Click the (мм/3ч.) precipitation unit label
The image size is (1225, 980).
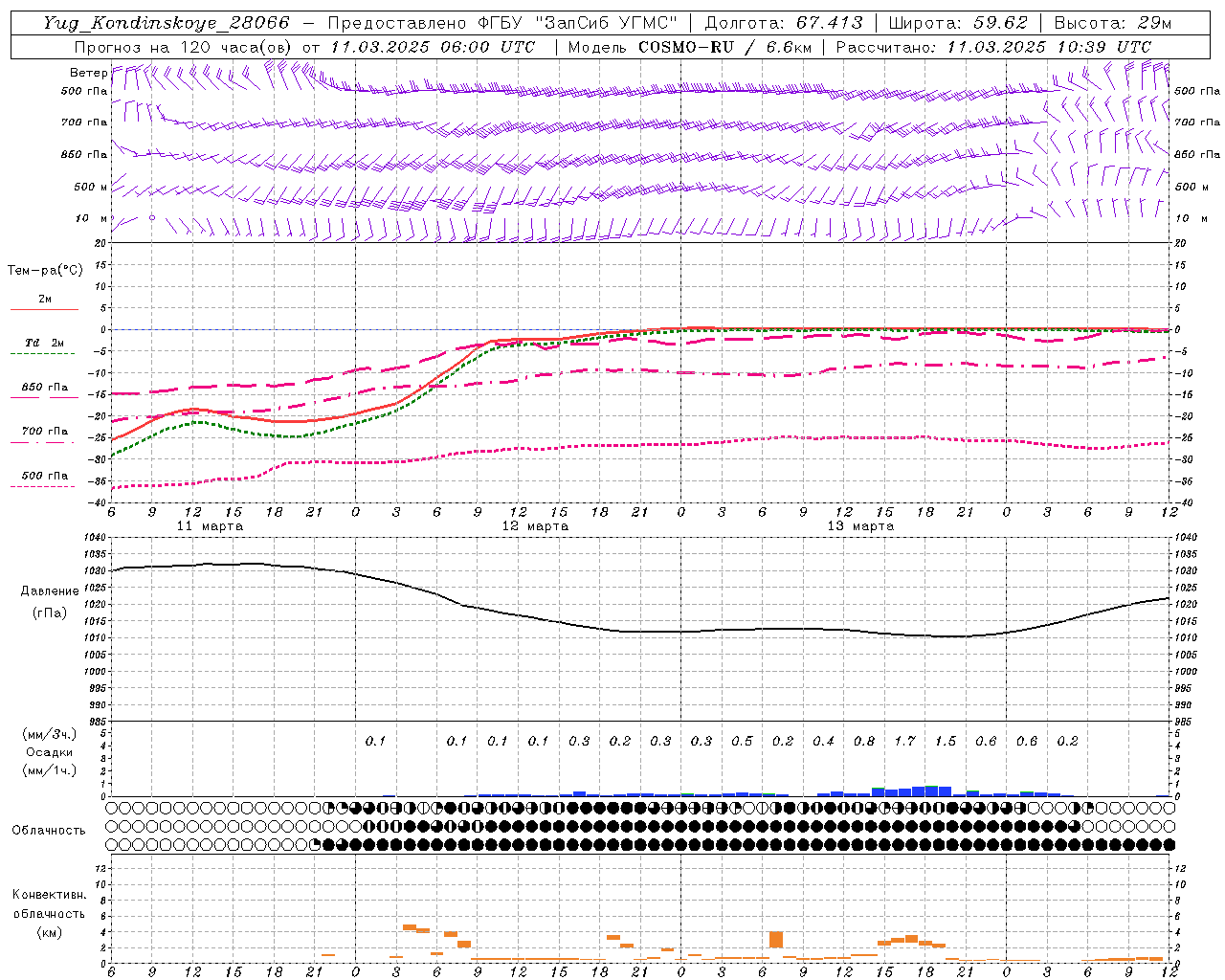click(x=50, y=734)
